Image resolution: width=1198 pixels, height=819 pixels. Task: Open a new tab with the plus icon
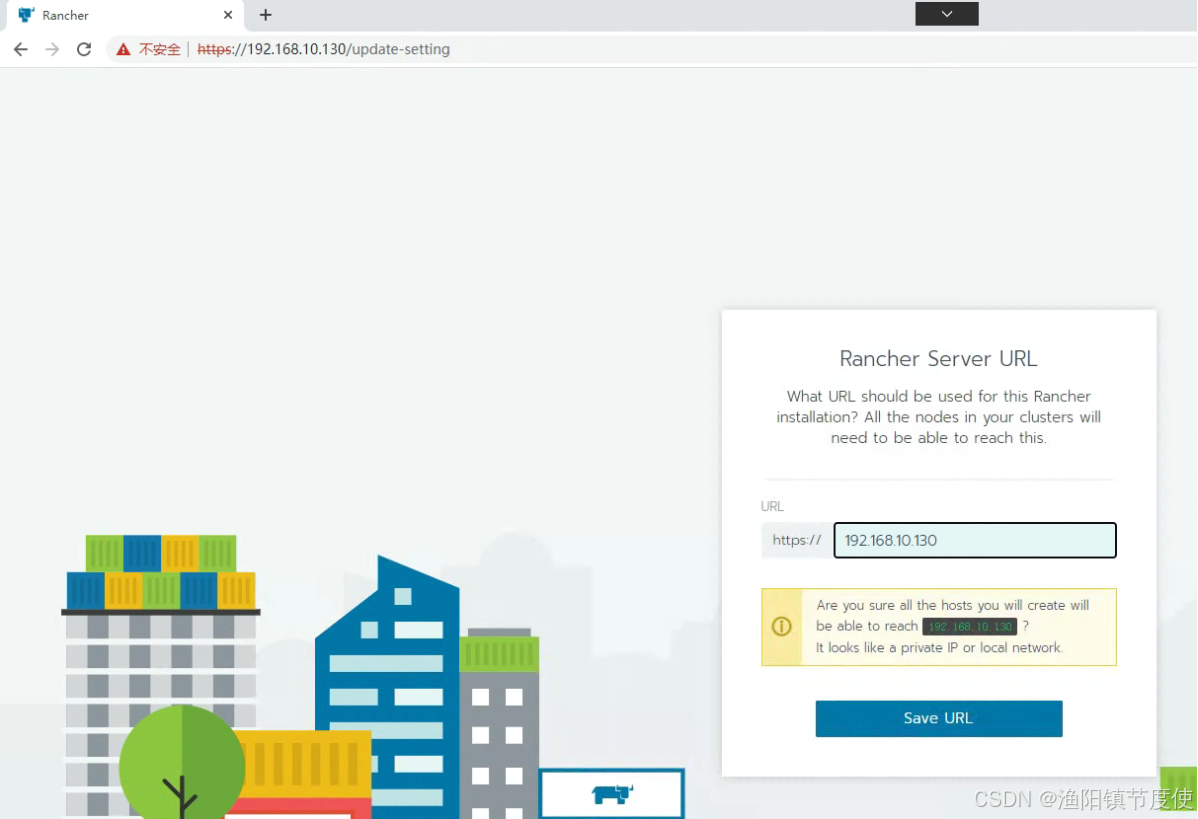(265, 15)
